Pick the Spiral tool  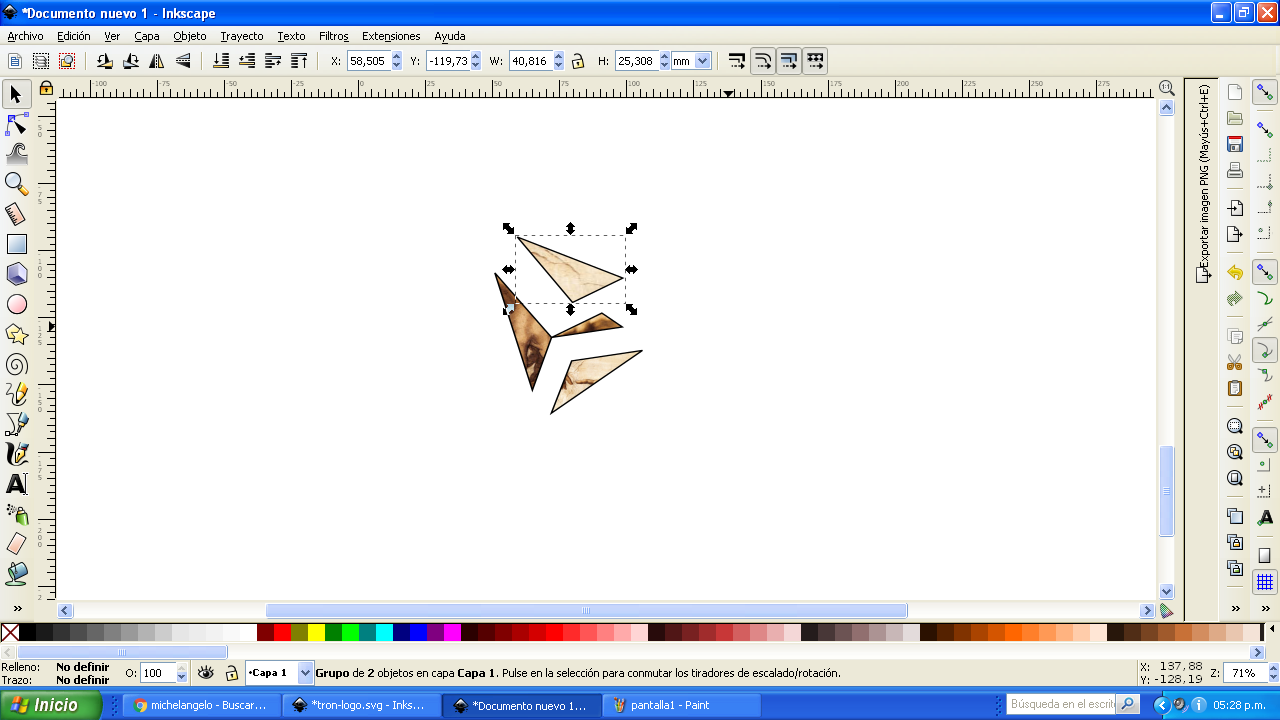pyautogui.click(x=16, y=364)
